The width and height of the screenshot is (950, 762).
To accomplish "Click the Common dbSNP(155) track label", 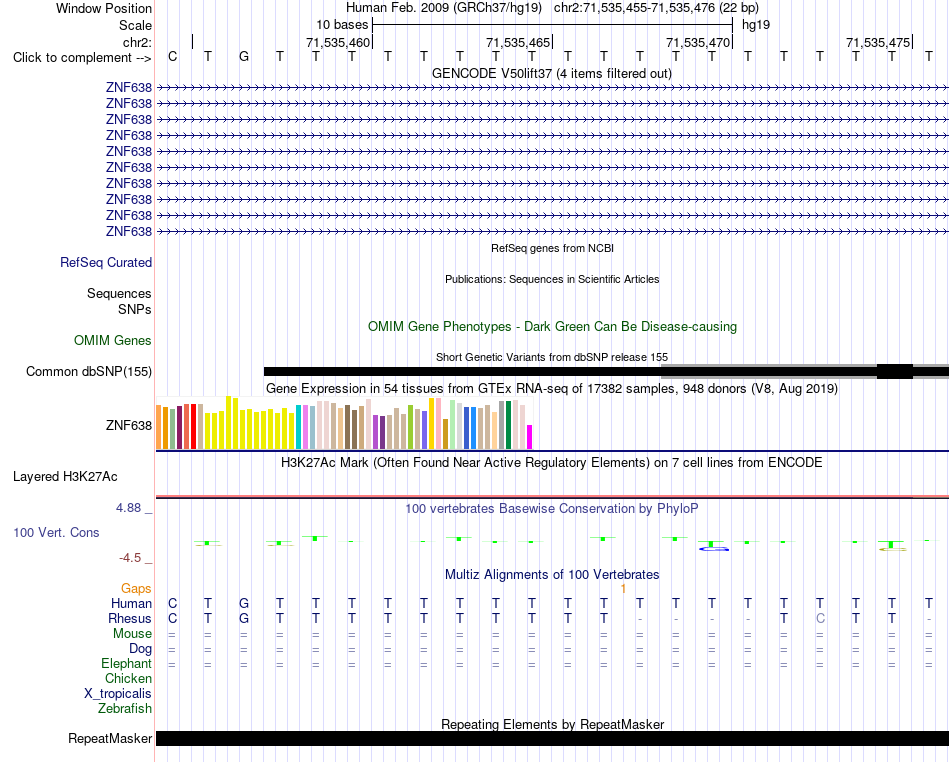I will [x=88, y=371].
